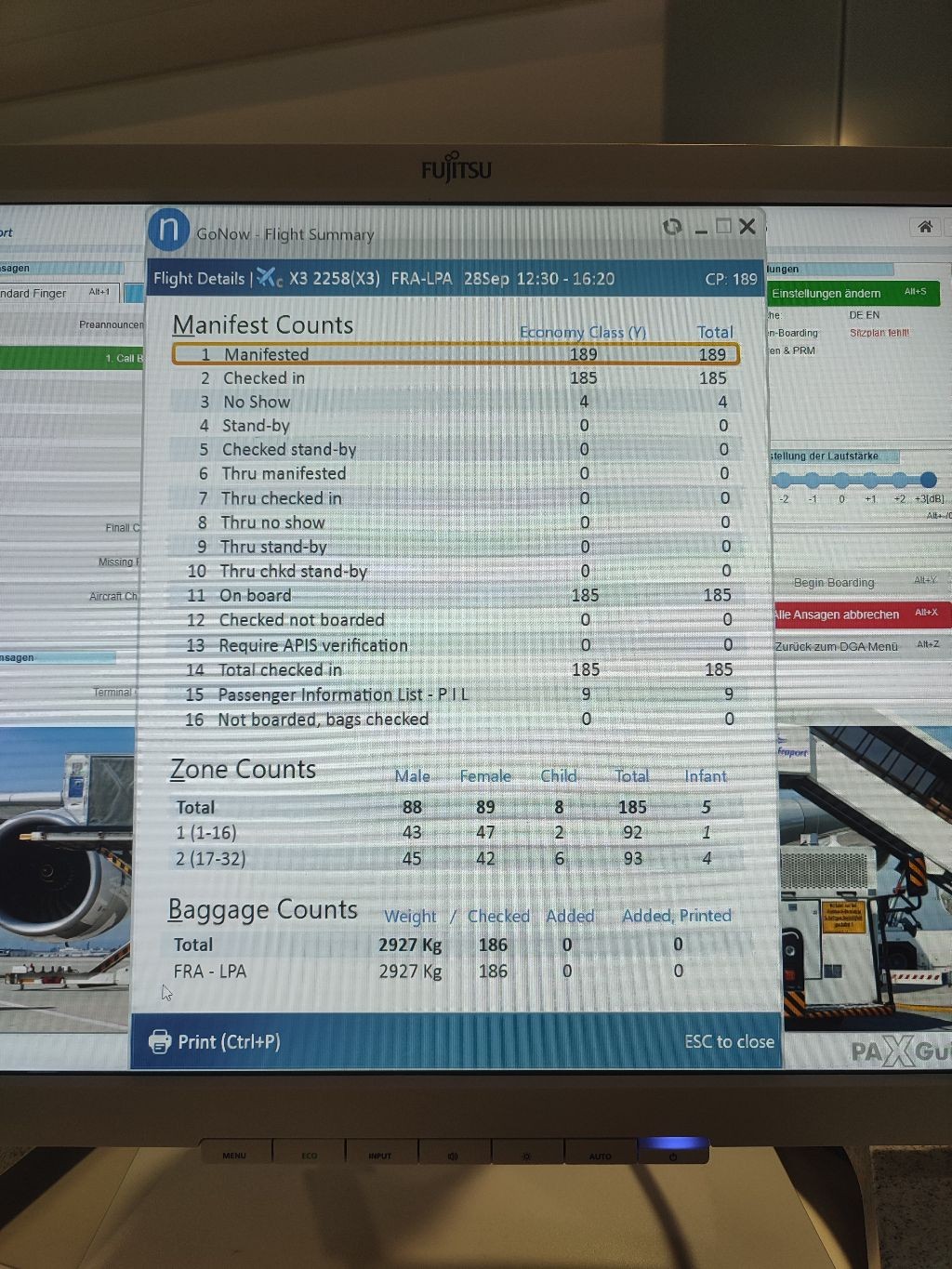Set volume slider to +3 dB point

point(928,480)
